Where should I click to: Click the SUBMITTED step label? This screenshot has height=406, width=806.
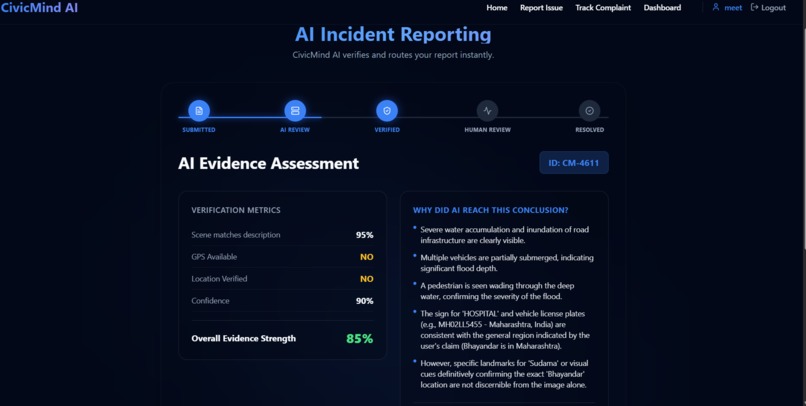pos(199,130)
